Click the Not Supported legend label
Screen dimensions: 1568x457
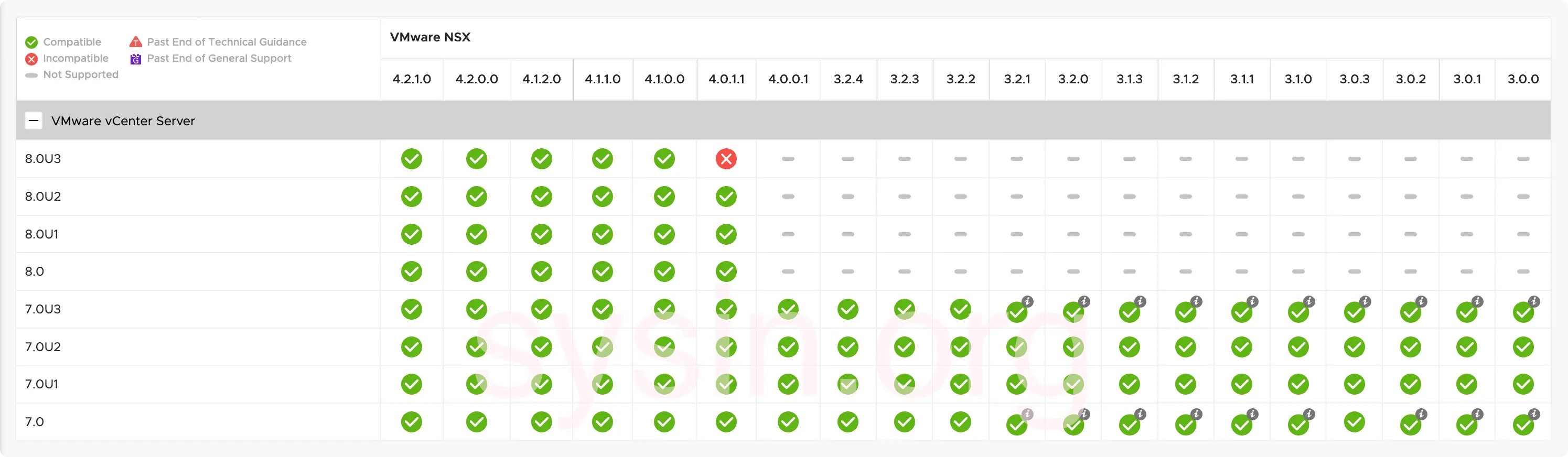pos(80,75)
